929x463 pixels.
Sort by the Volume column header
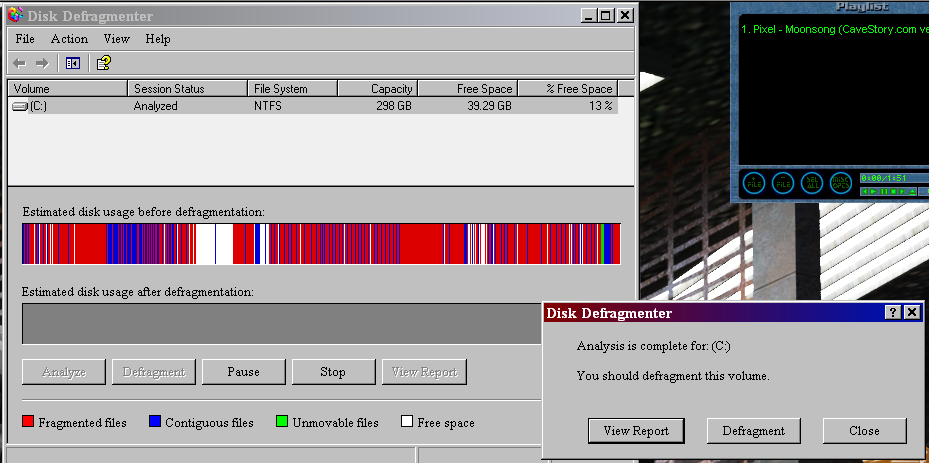coord(68,89)
